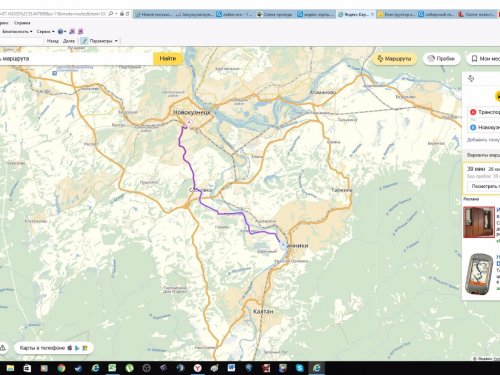Switch to the Схема проезда browser tab
500x375 pixels.
click(x=275, y=14)
